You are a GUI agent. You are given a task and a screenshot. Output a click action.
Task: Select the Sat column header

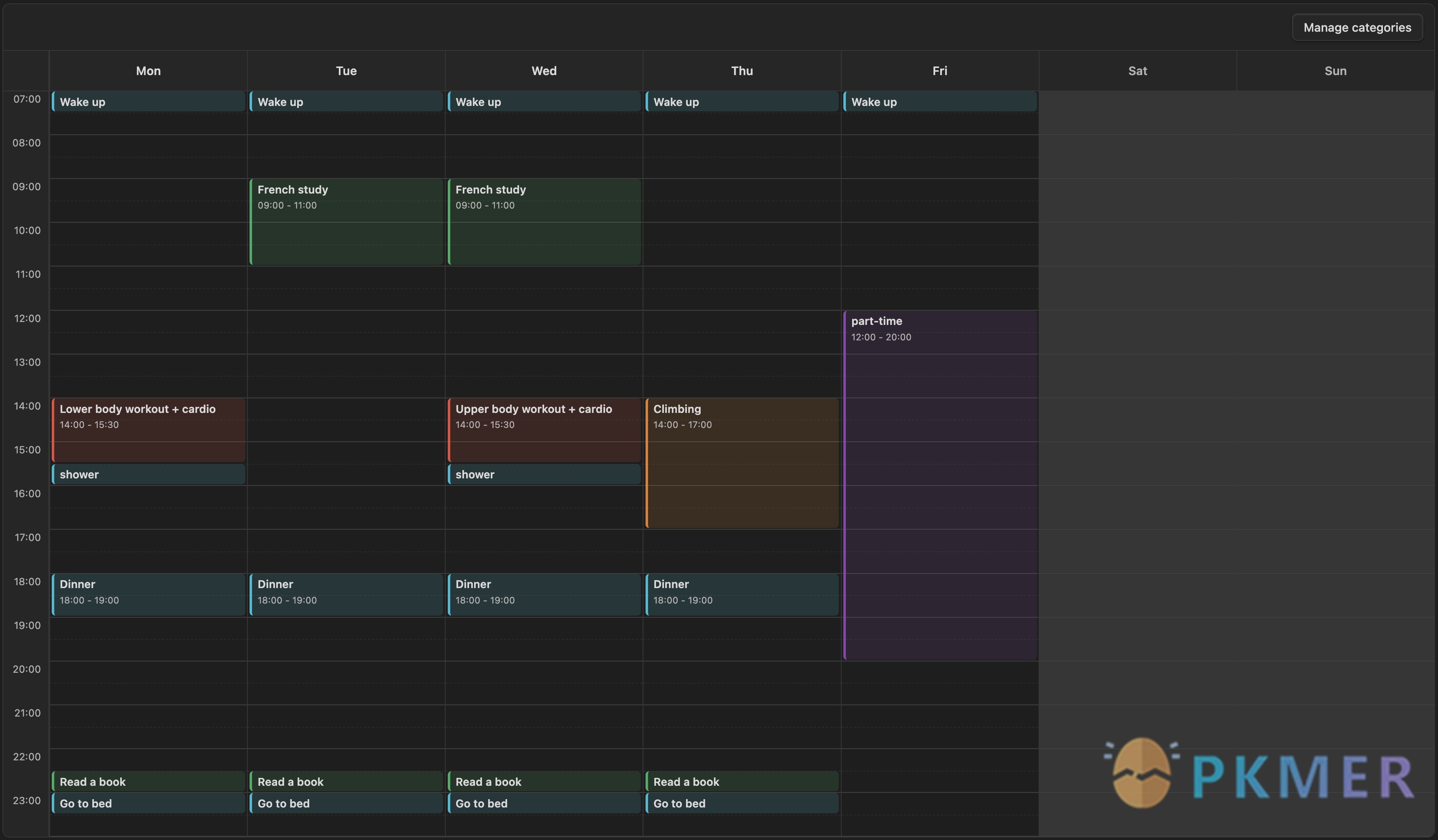[x=1137, y=71]
